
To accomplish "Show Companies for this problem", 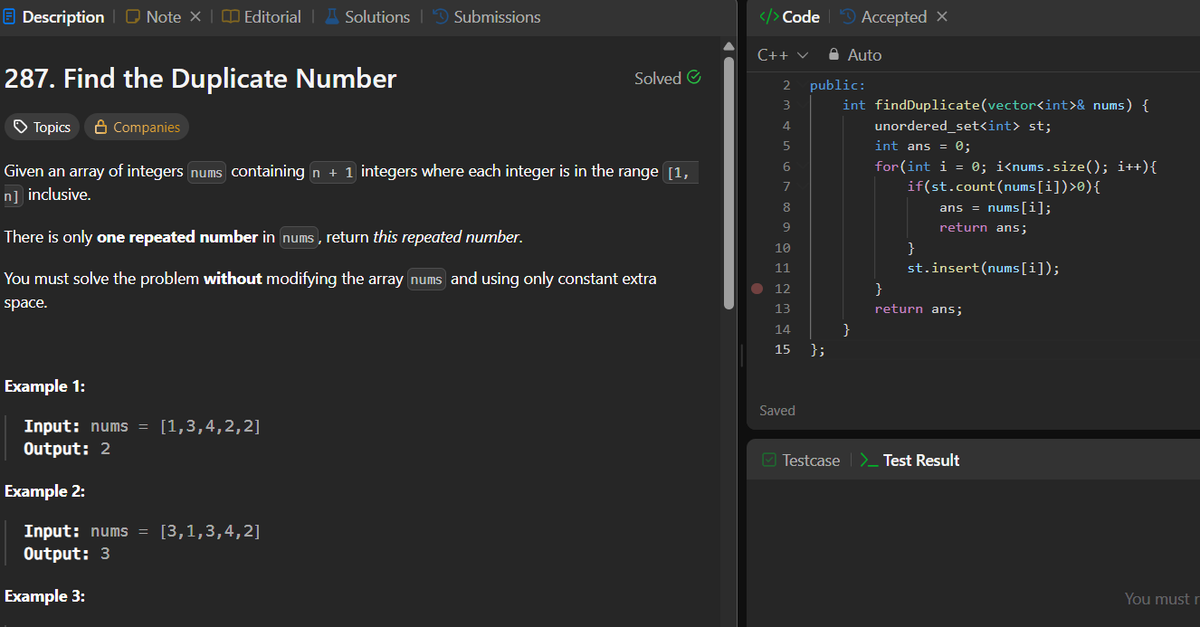I will [x=137, y=127].
